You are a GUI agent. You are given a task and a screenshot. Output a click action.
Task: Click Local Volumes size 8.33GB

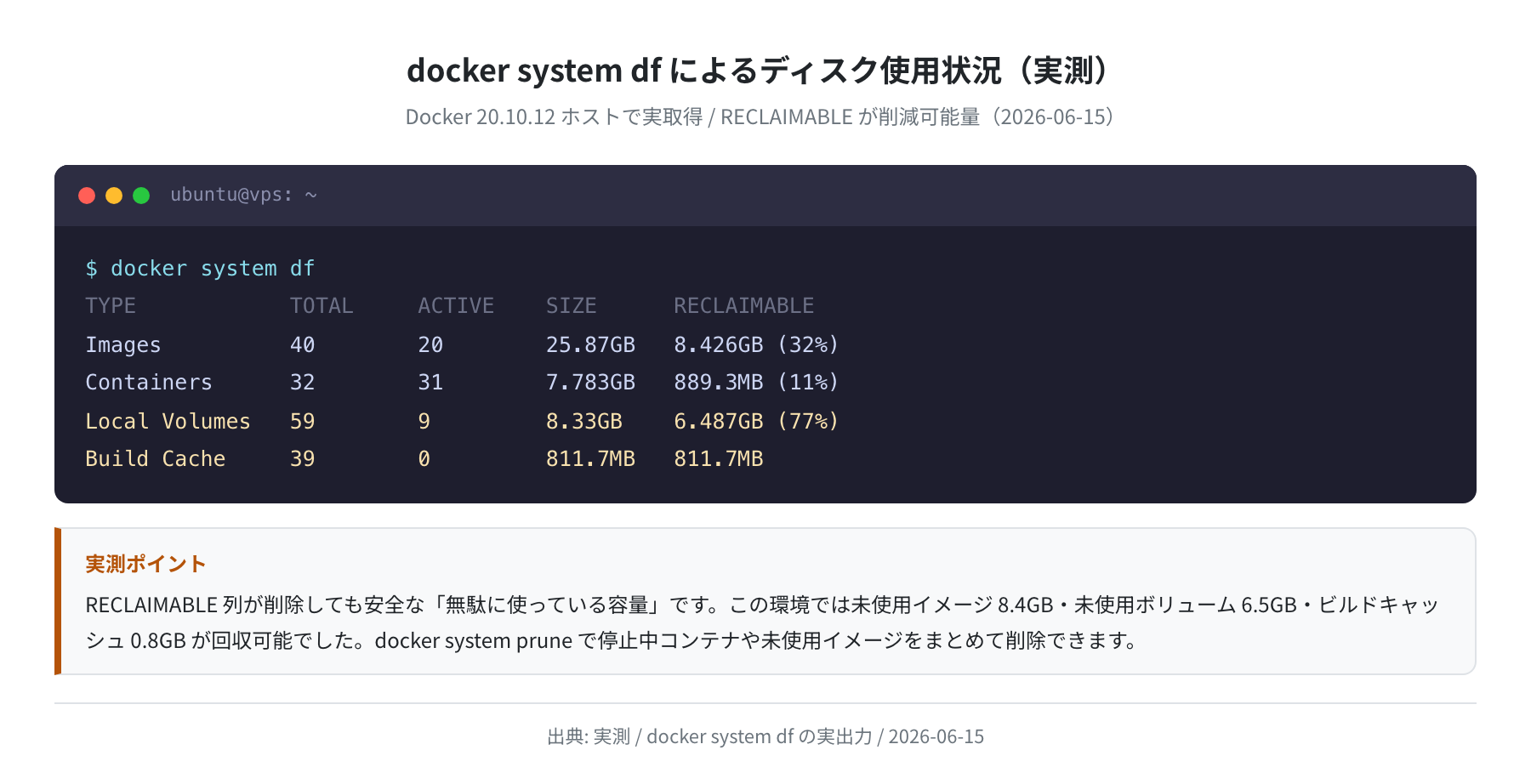pyautogui.click(x=584, y=422)
